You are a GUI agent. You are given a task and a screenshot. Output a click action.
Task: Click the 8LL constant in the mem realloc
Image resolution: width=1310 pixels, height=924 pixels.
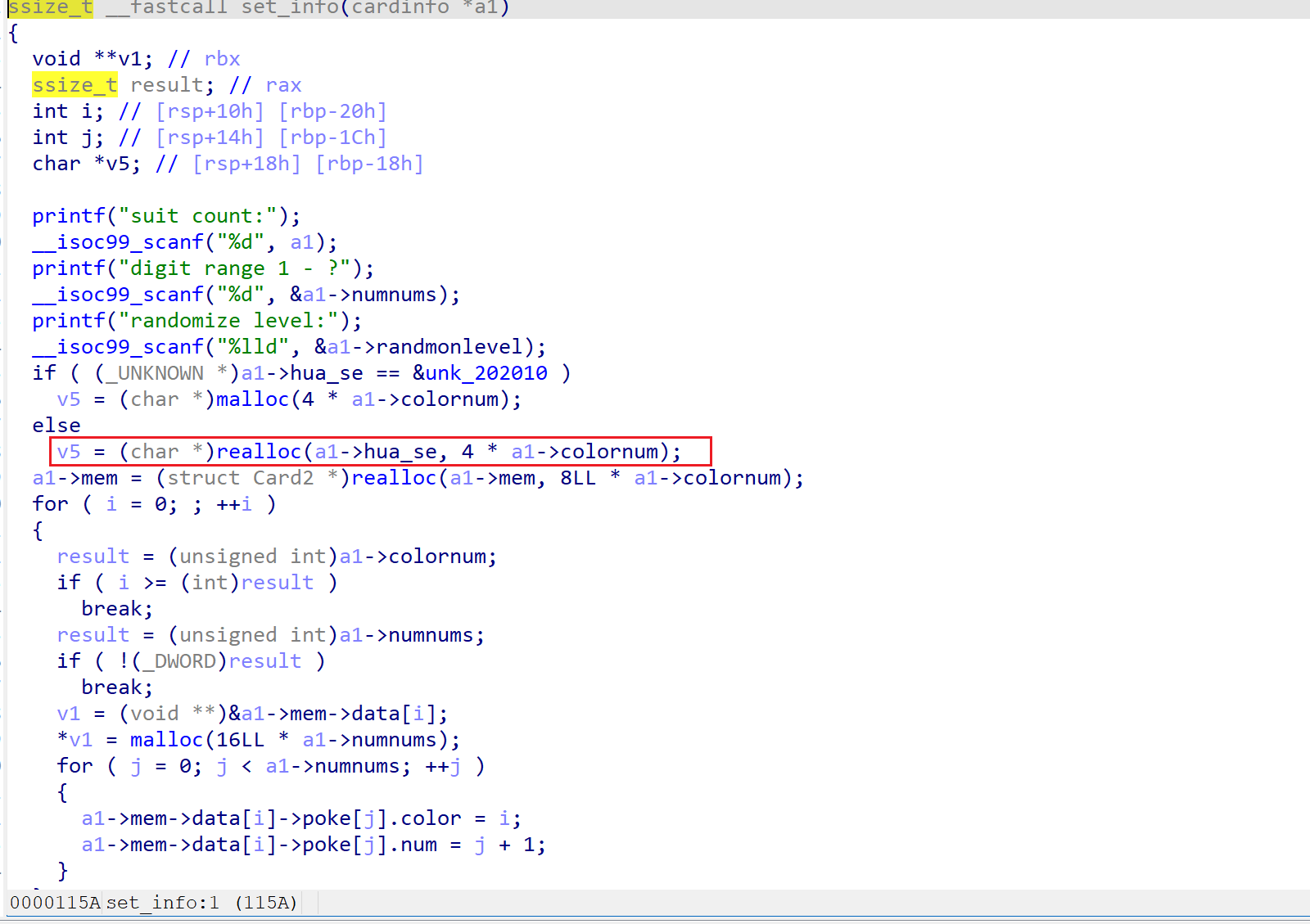(578, 478)
